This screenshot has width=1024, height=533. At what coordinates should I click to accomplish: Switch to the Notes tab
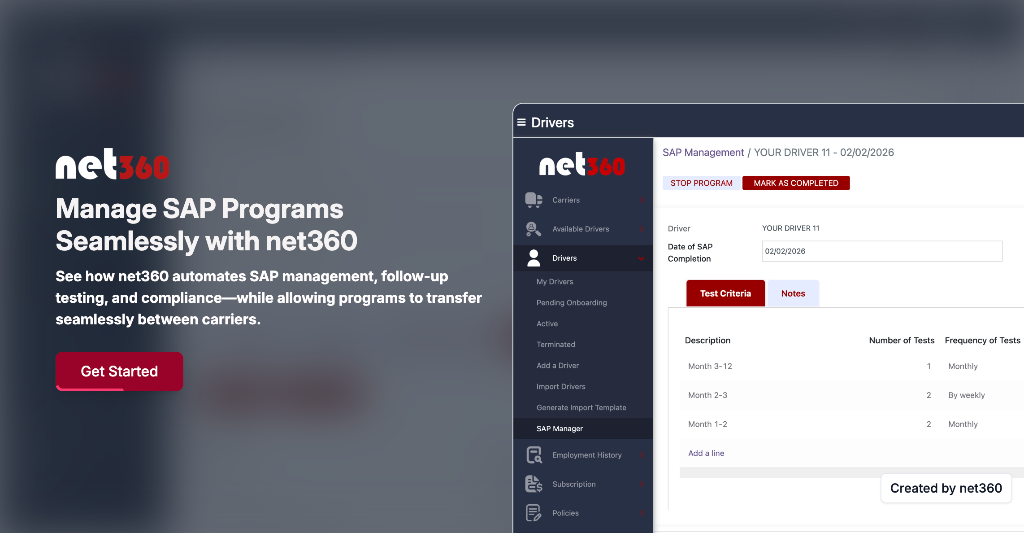click(793, 293)
